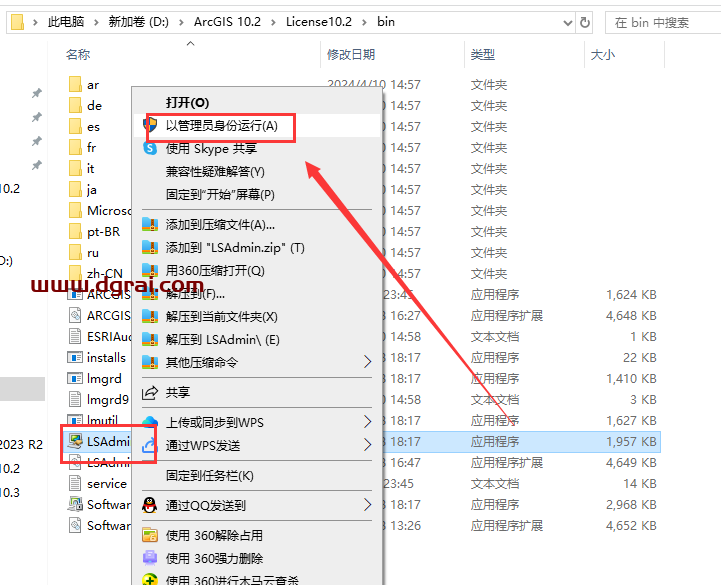721x585 pixels.
Task: Click the refresh button in address bar
Action: [584, 22]
